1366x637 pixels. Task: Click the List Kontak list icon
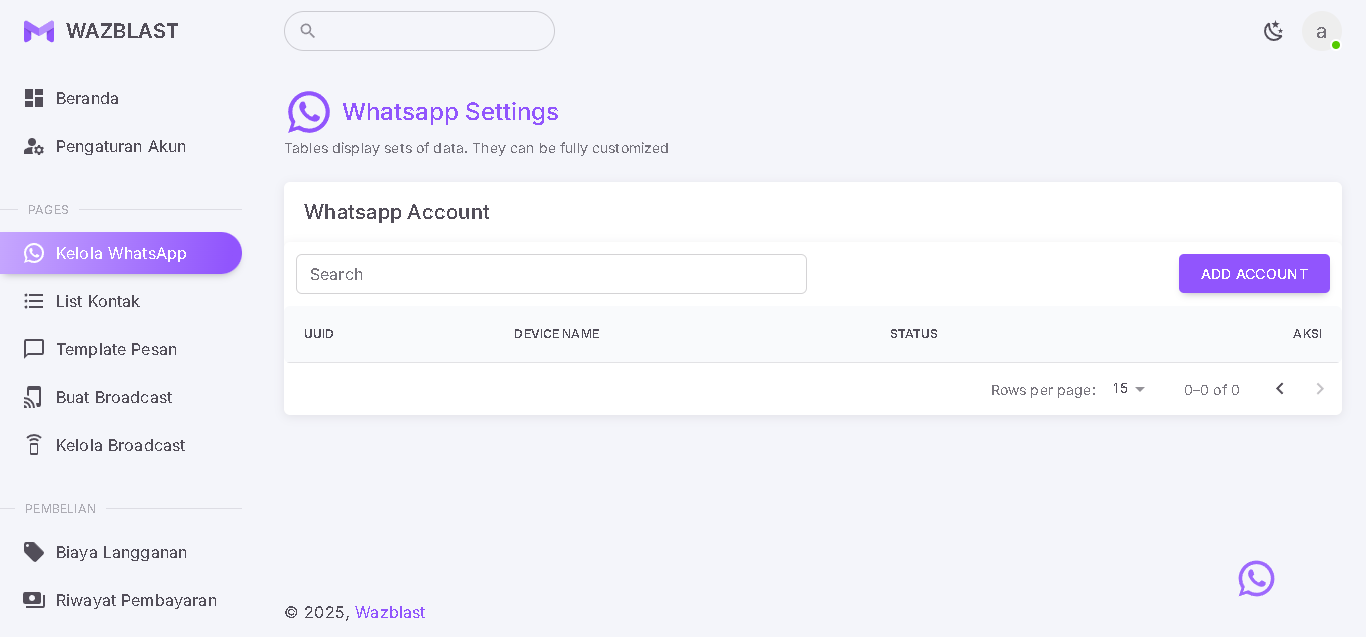coord(34,301)
